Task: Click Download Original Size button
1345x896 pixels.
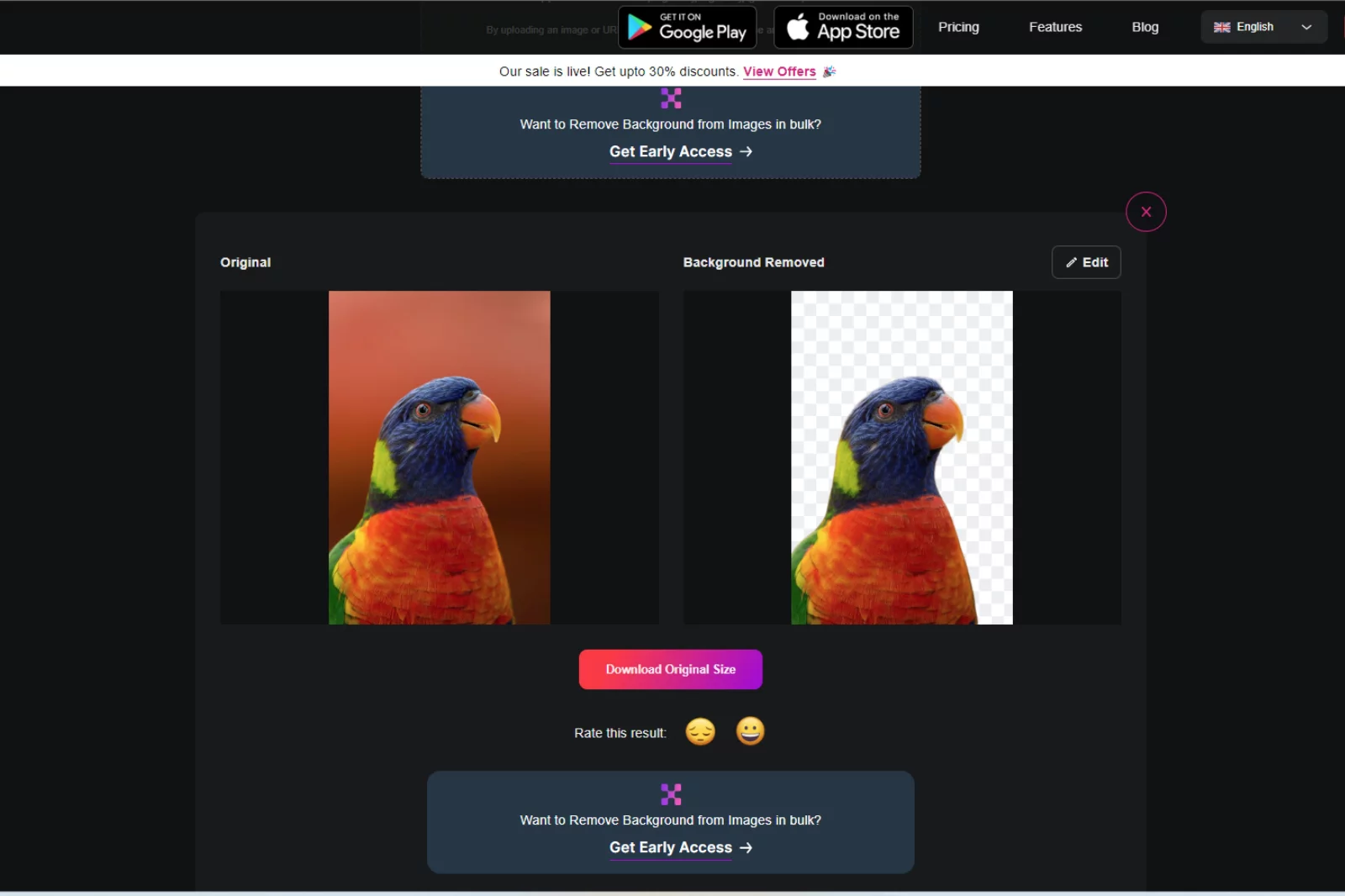Action: (x=670, y=669)
